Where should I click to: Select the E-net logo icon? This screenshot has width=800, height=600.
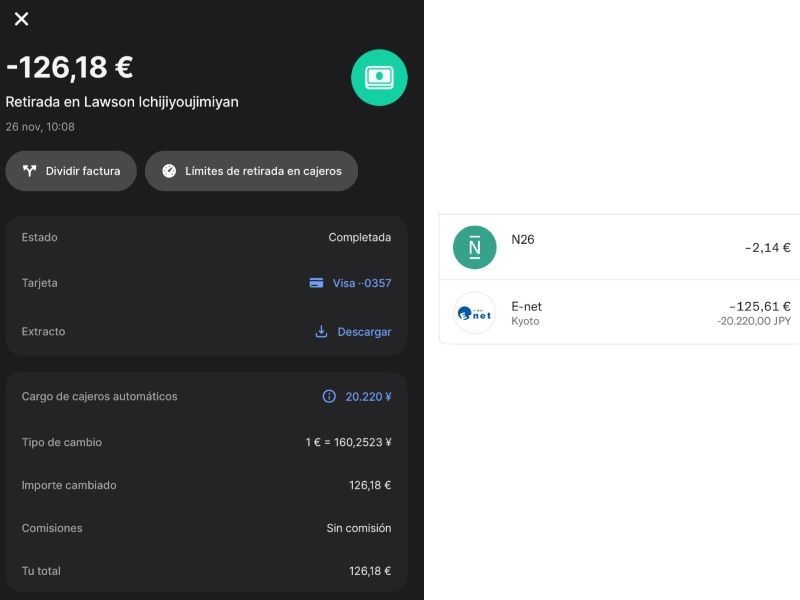[x=474, y=313]
